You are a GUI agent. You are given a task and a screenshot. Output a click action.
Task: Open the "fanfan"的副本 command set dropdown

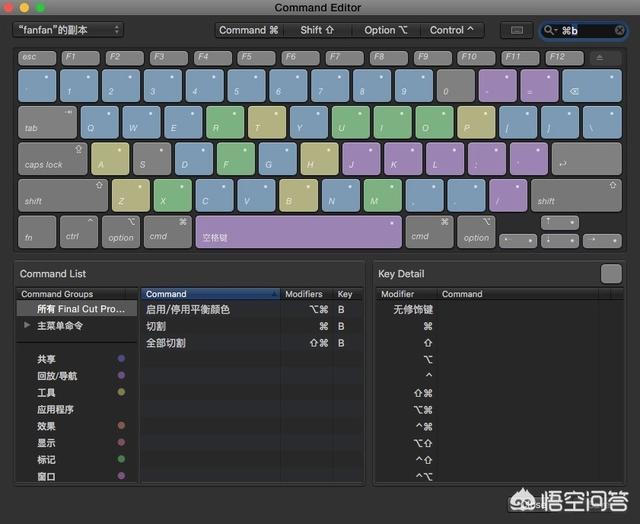68,30
